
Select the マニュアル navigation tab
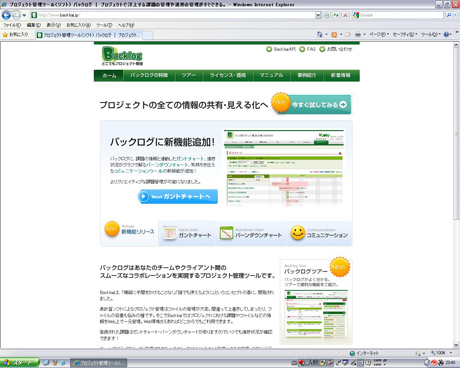272,75
